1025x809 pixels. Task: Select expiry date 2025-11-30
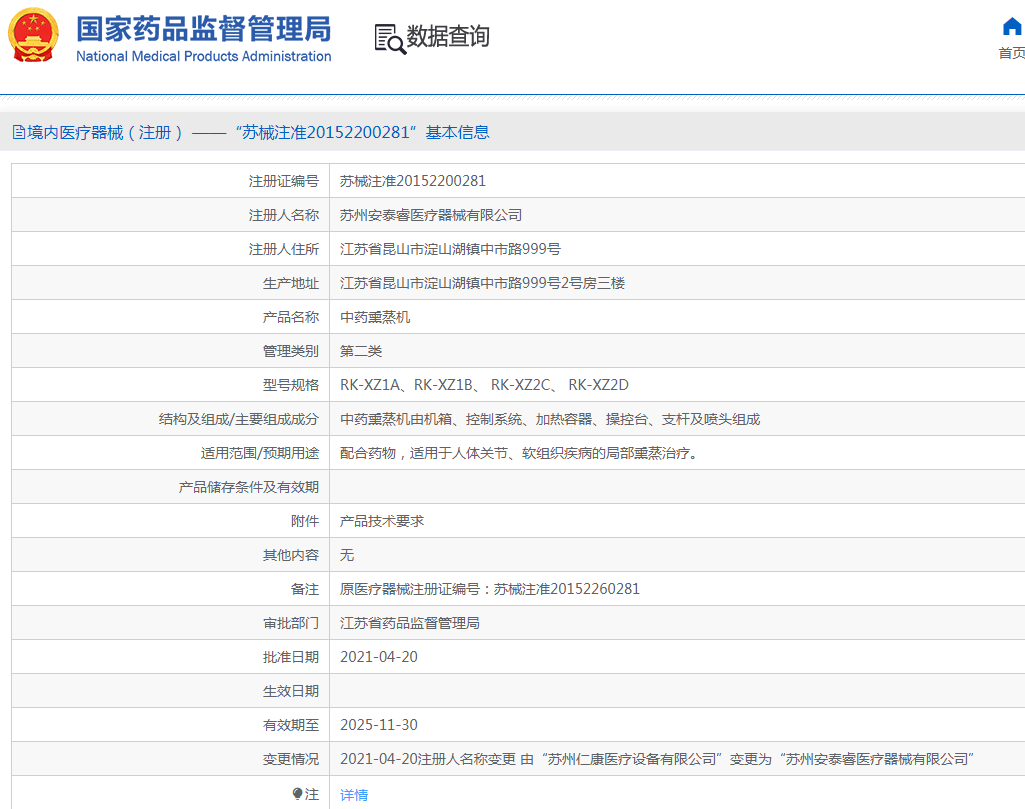point(378,725)
